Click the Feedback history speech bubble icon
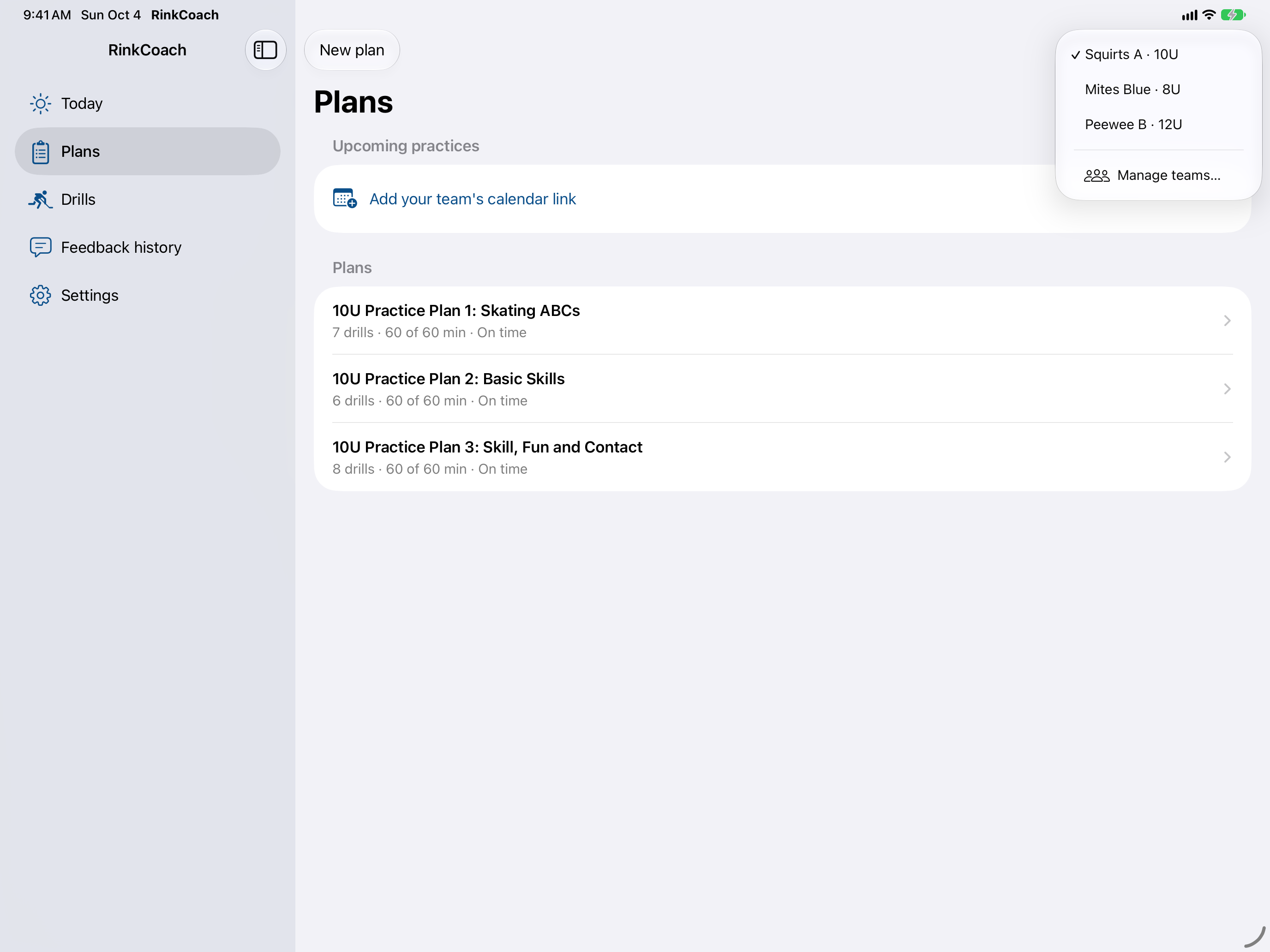This screenshot has width=1270, height=952. [40, 247]
